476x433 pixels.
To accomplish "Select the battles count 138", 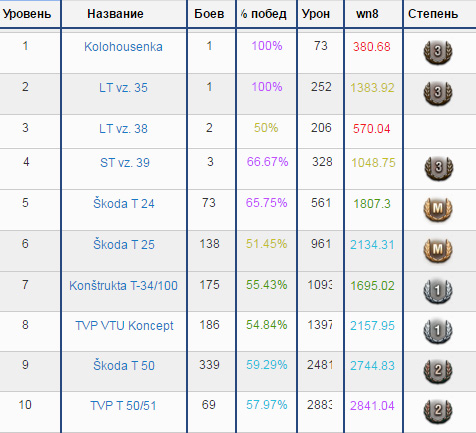I will [209, 244].
